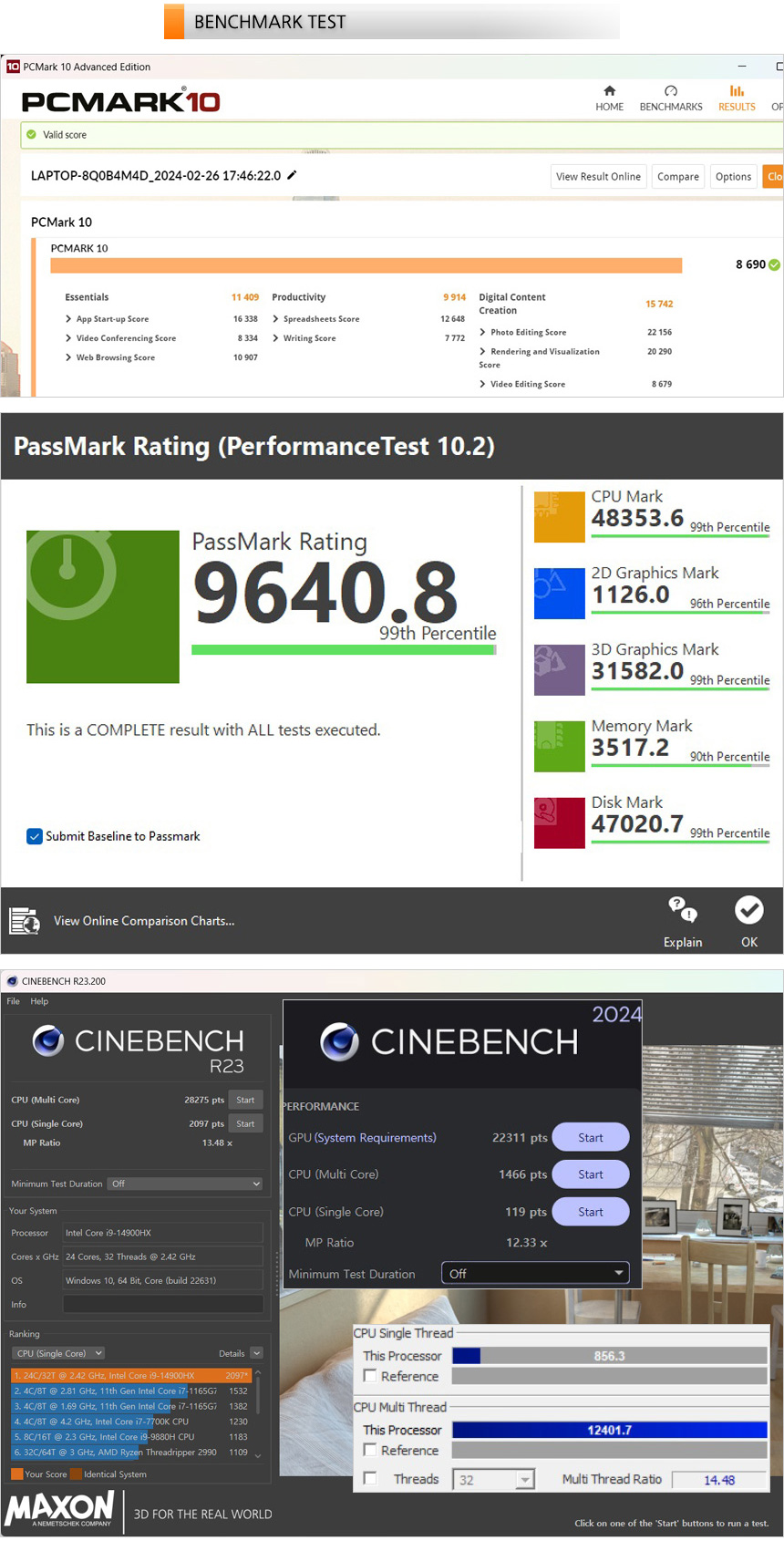Toggle the Threads checkbox
Screen dimensions: 784x1541
pos(370,1479)
